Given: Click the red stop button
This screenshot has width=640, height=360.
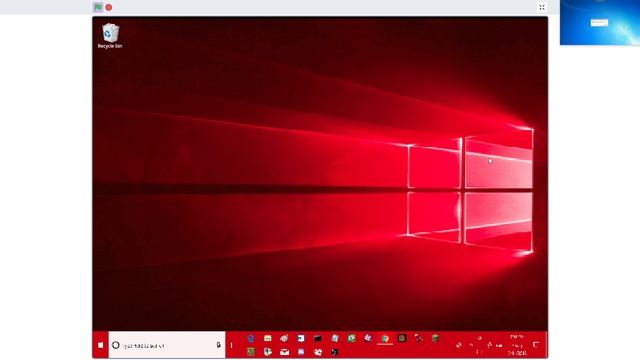Looking at the screenshot, I should [x=109, y=7].
